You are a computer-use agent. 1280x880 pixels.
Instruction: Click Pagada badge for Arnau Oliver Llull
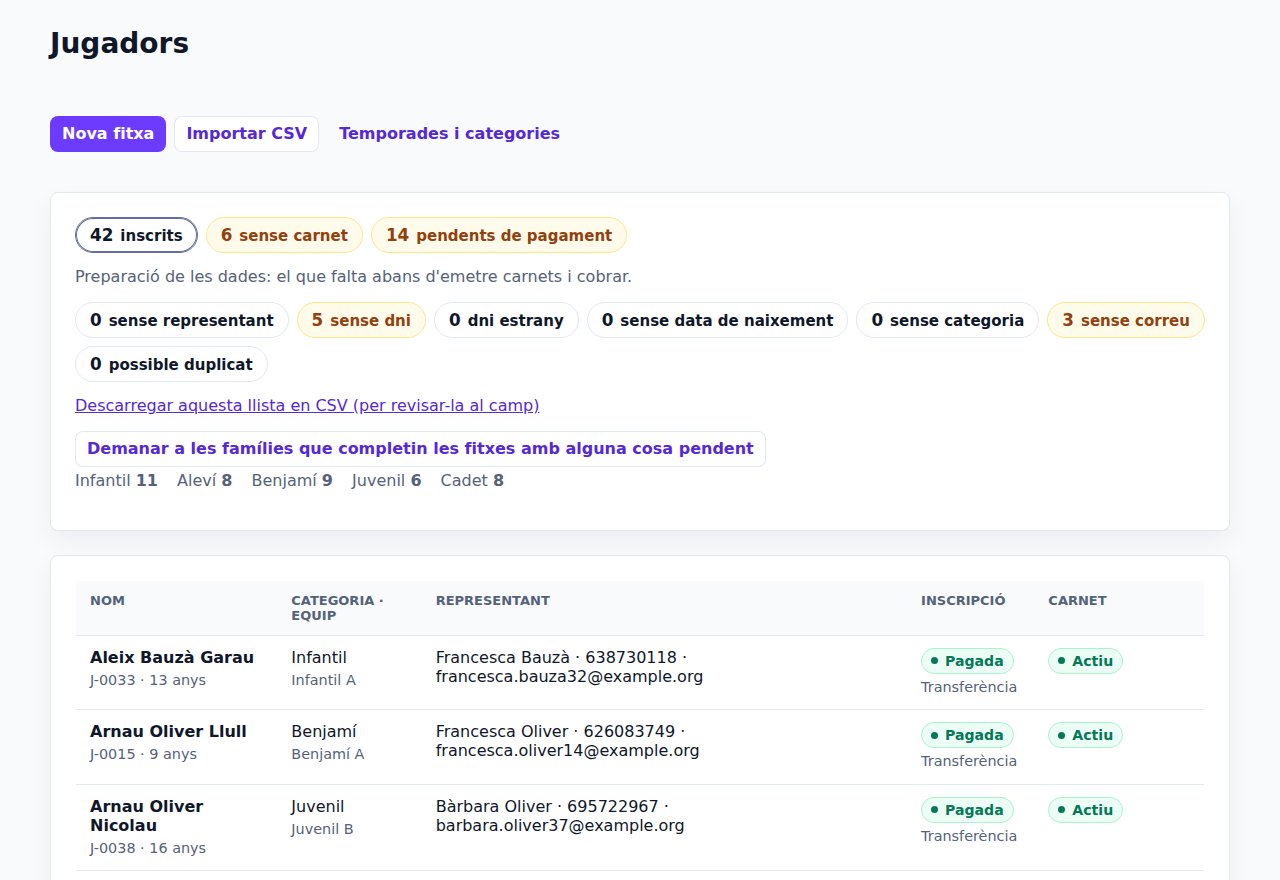[x=967, y=735]
